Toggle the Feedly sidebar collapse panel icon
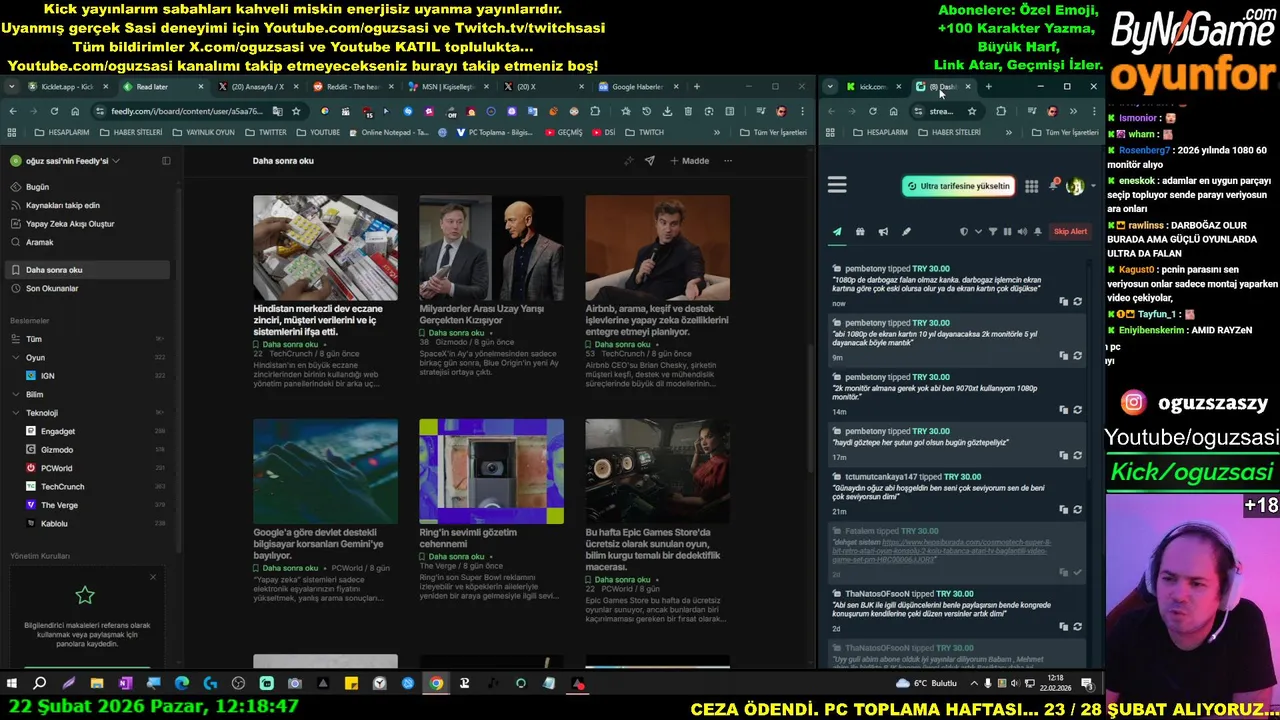The width and height of the screenshot is (1280, 720). coord(166,160)
